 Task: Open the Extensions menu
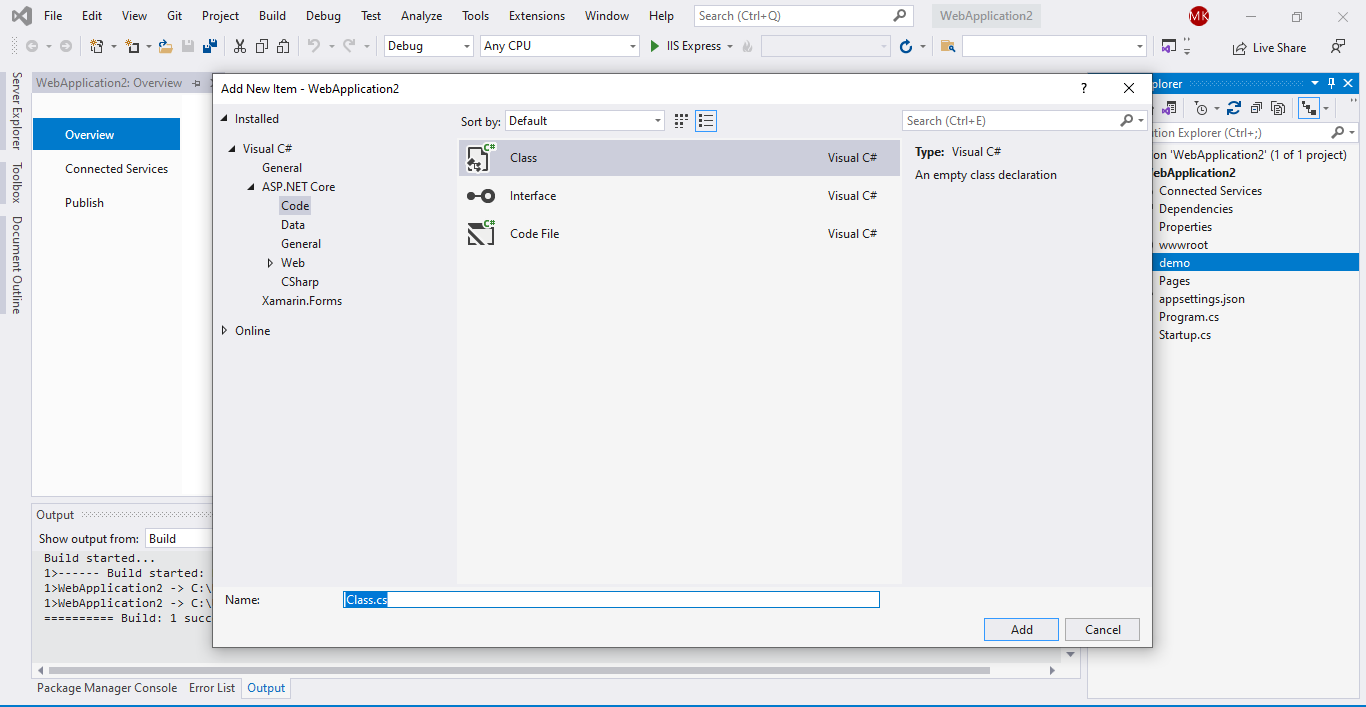[x=536, y=15]
